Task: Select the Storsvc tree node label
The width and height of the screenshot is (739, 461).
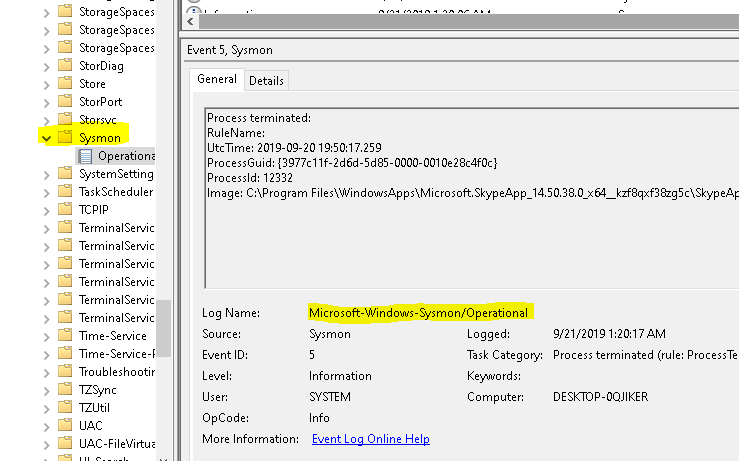Action: point(98,120)
